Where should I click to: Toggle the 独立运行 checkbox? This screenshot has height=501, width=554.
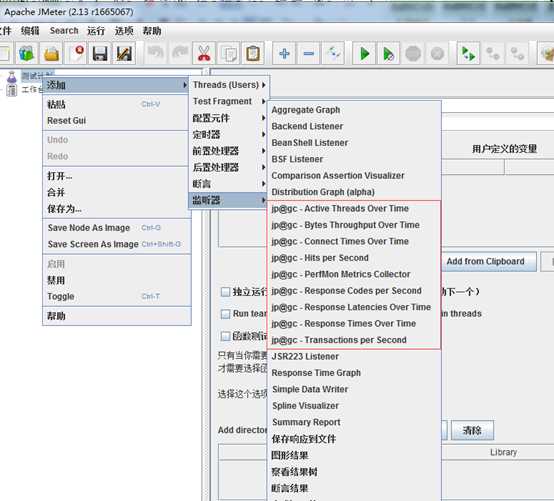coord(225,292)
